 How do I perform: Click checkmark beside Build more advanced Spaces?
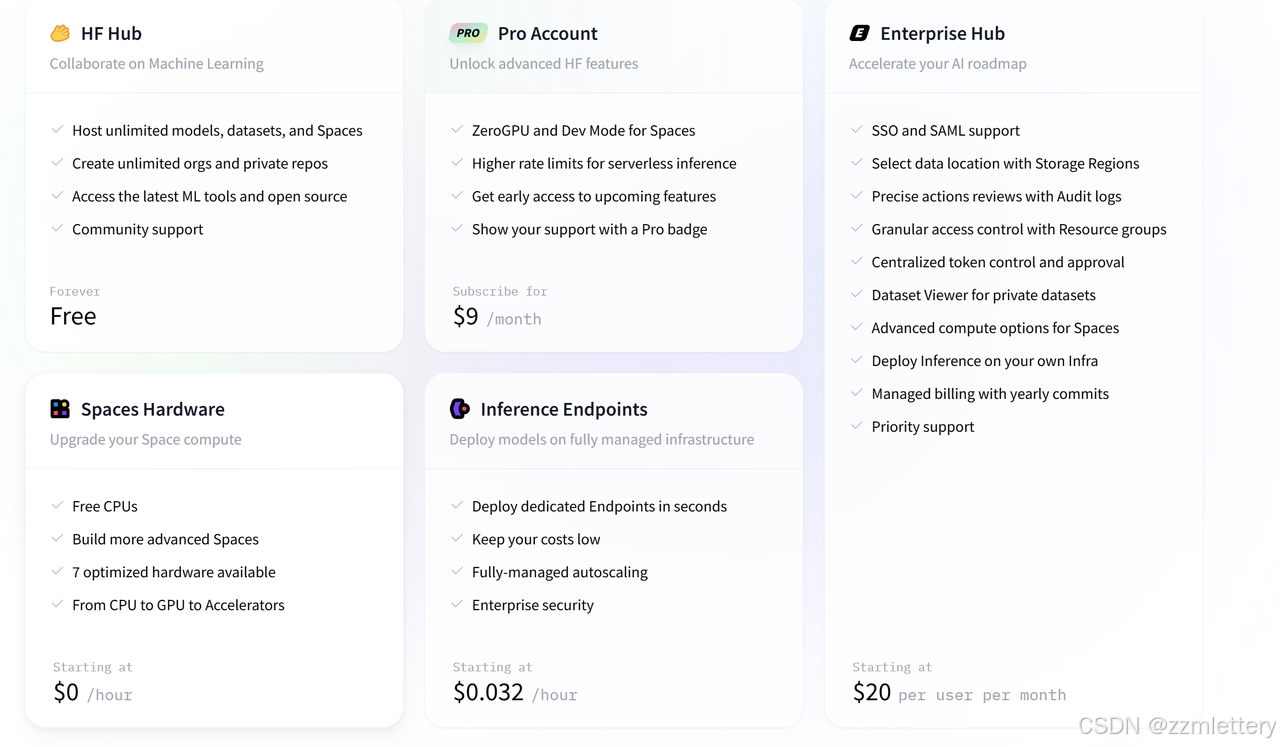tap(57, 539)
